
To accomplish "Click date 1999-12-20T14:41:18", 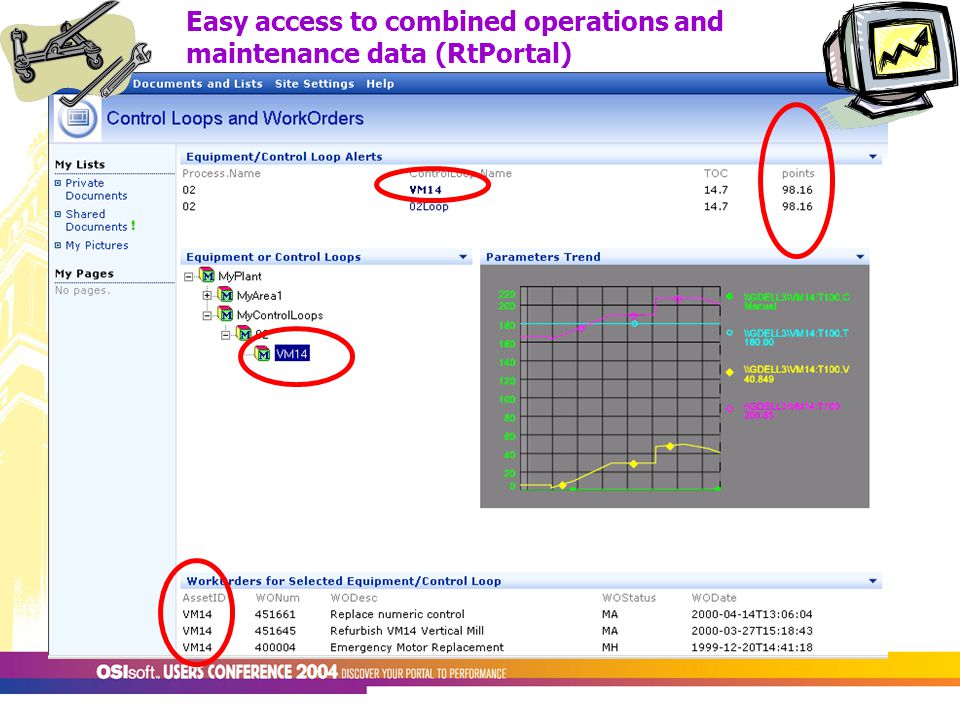I will pyautogui.click(x=752, y=648).
